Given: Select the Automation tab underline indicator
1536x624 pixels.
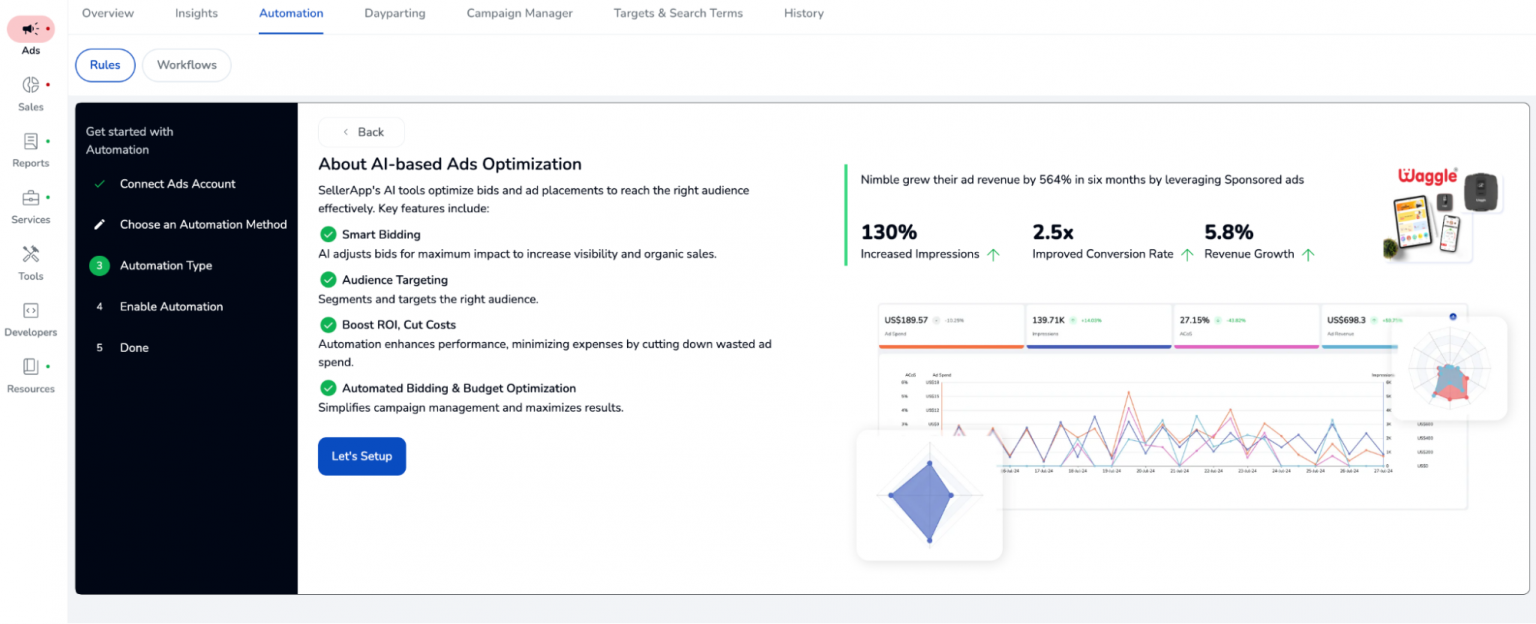Looking at the screenshot, I should click(291, 32).
